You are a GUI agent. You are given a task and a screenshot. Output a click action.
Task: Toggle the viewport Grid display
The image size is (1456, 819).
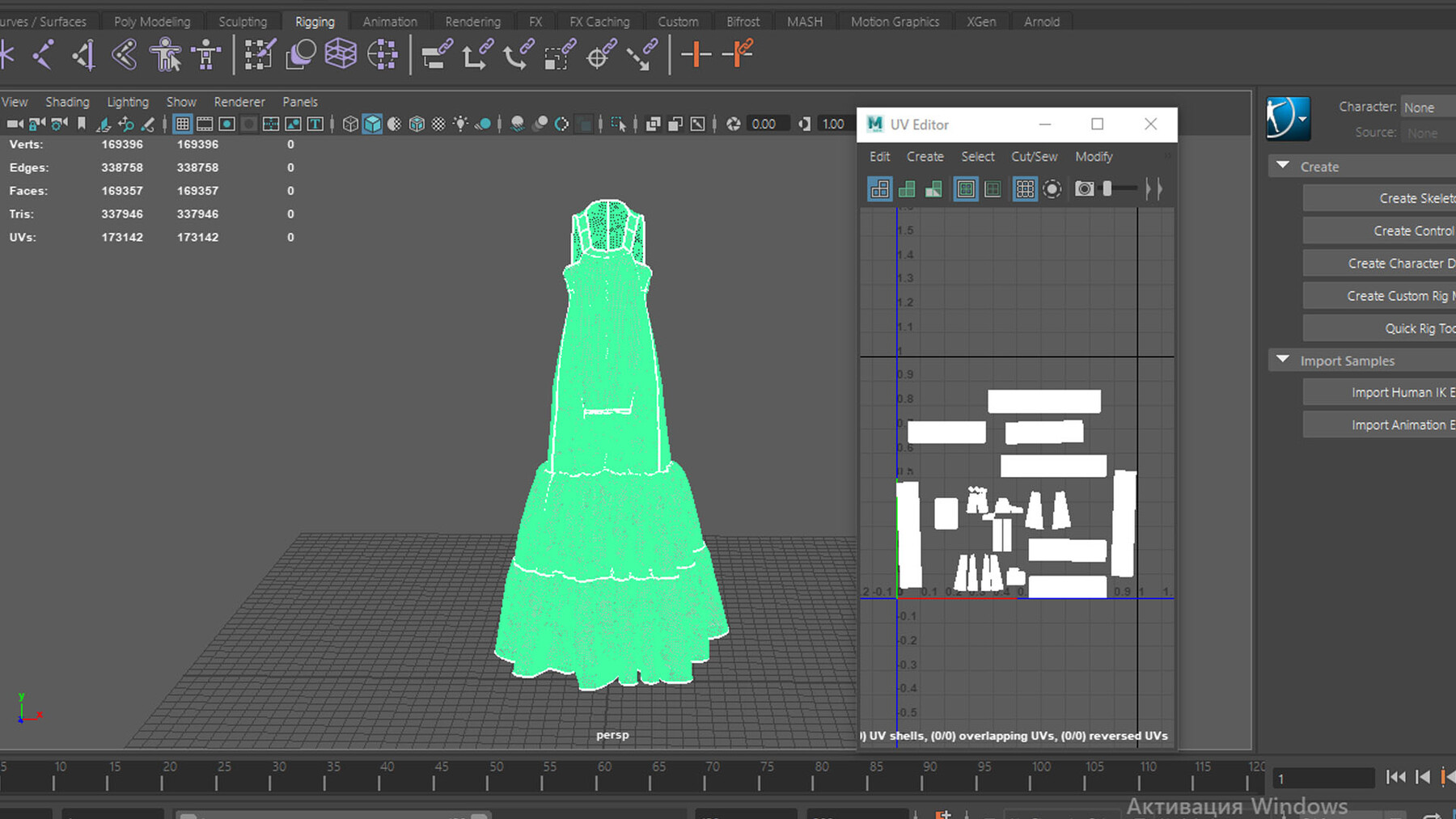point(182,124)
